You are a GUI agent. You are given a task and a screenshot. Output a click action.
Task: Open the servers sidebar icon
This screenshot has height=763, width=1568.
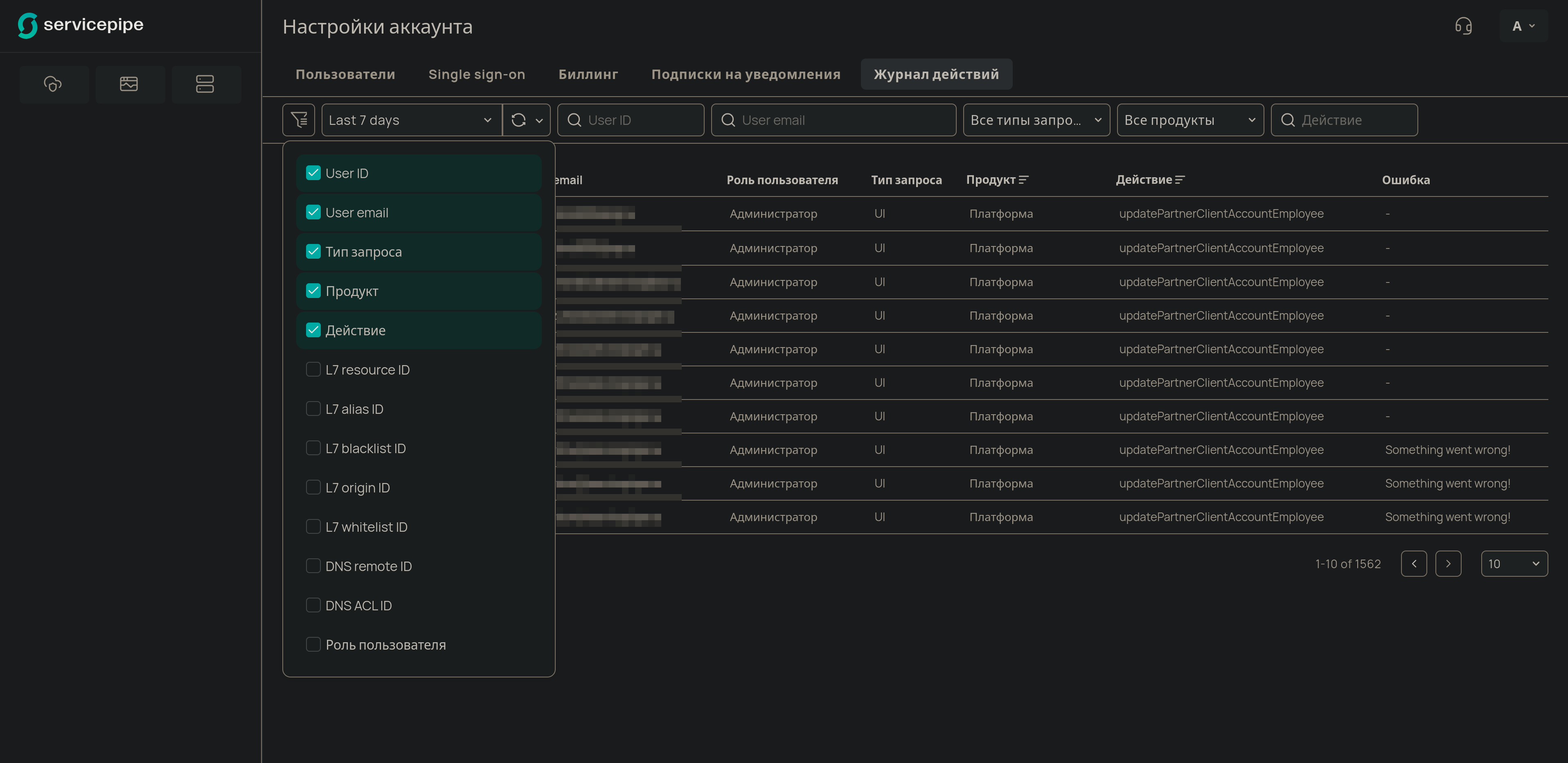pyautogui.click(x=205, y=84)
